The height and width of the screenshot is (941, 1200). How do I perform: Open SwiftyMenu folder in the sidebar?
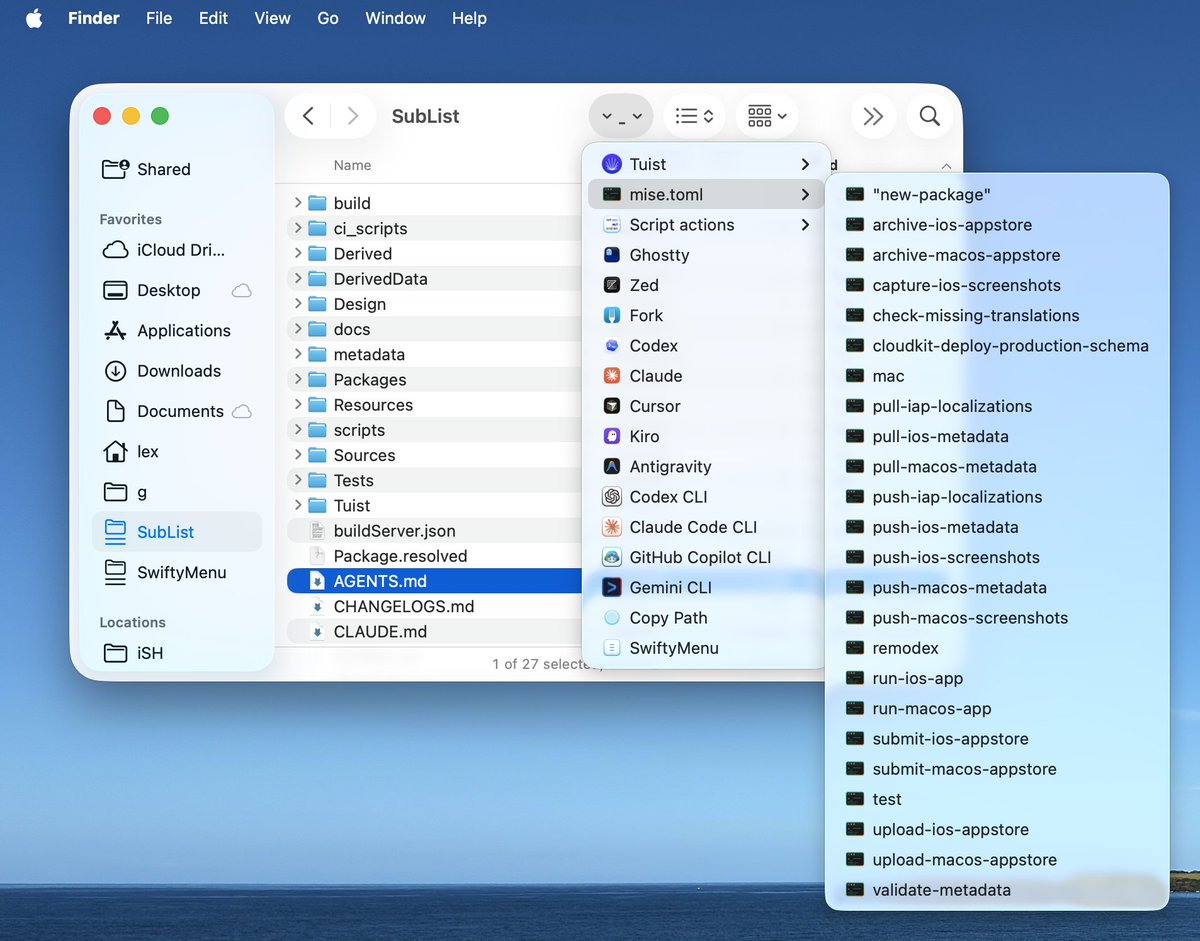[177, 572]
